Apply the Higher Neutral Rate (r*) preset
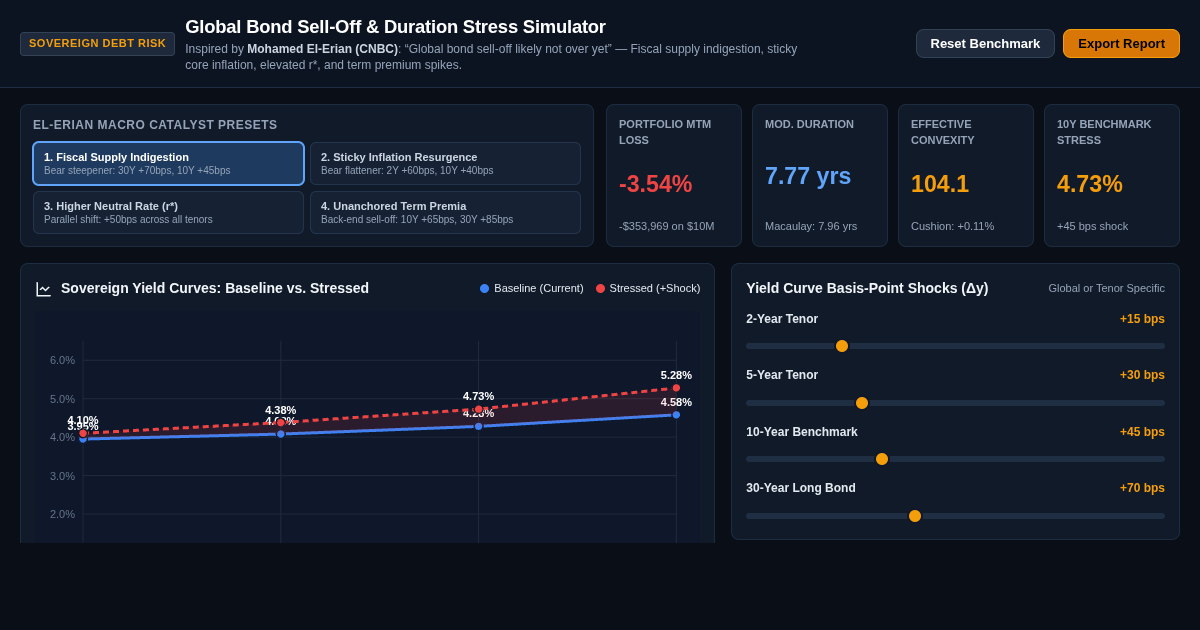 tap(168, 212)
